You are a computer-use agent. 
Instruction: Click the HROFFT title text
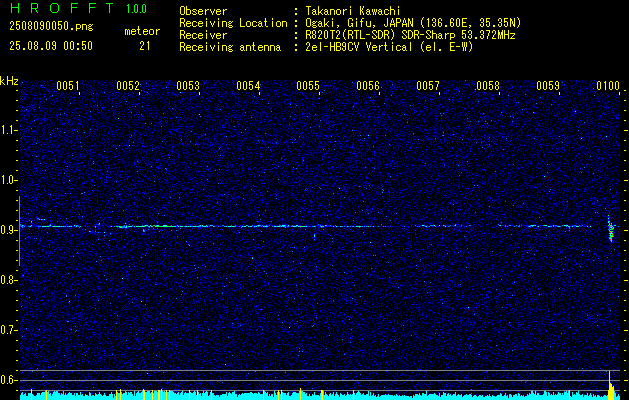coord(62,8)
